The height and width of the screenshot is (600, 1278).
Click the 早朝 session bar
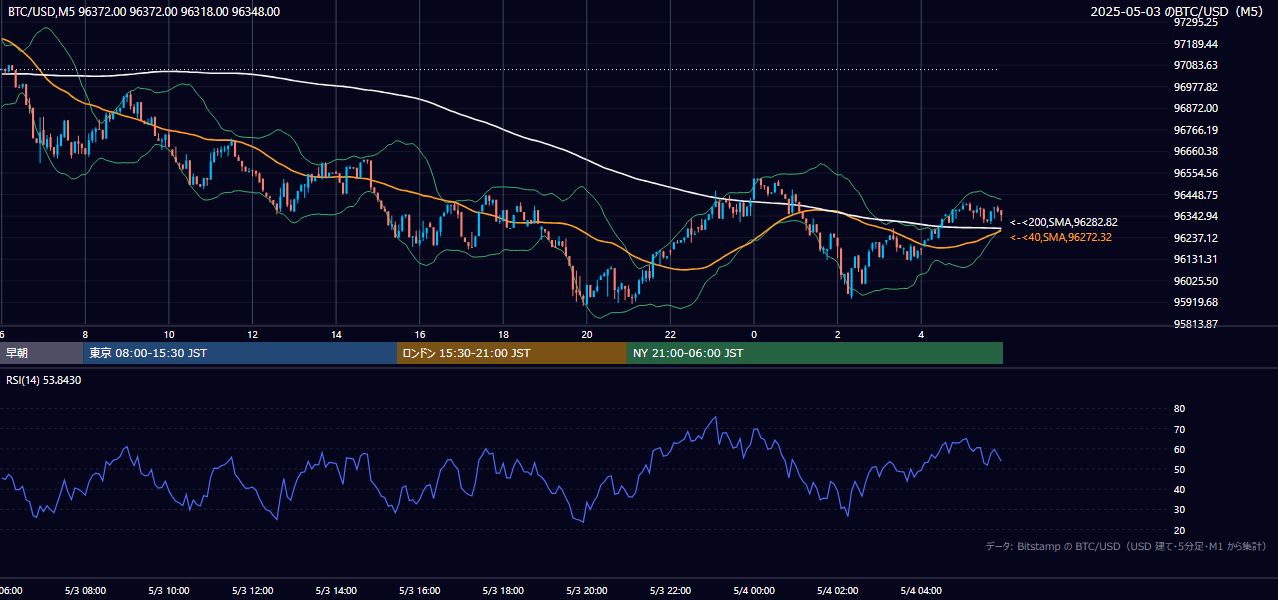pyautogui.click(x=42, y=353)
